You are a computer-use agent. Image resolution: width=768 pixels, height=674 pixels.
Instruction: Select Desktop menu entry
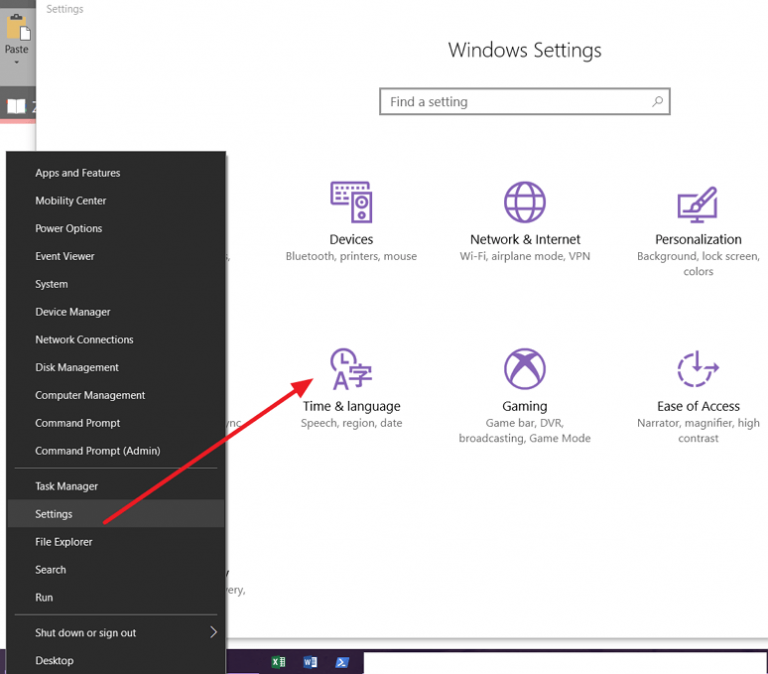(116, 660)
